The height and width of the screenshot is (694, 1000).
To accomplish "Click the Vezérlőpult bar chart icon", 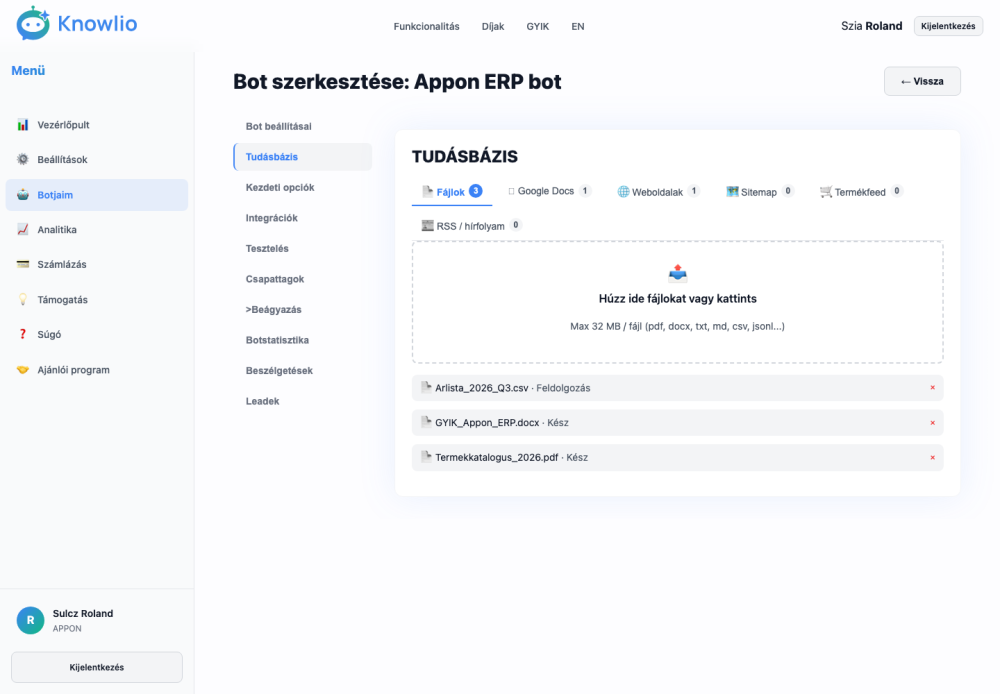I will click(x=23, y=124).
